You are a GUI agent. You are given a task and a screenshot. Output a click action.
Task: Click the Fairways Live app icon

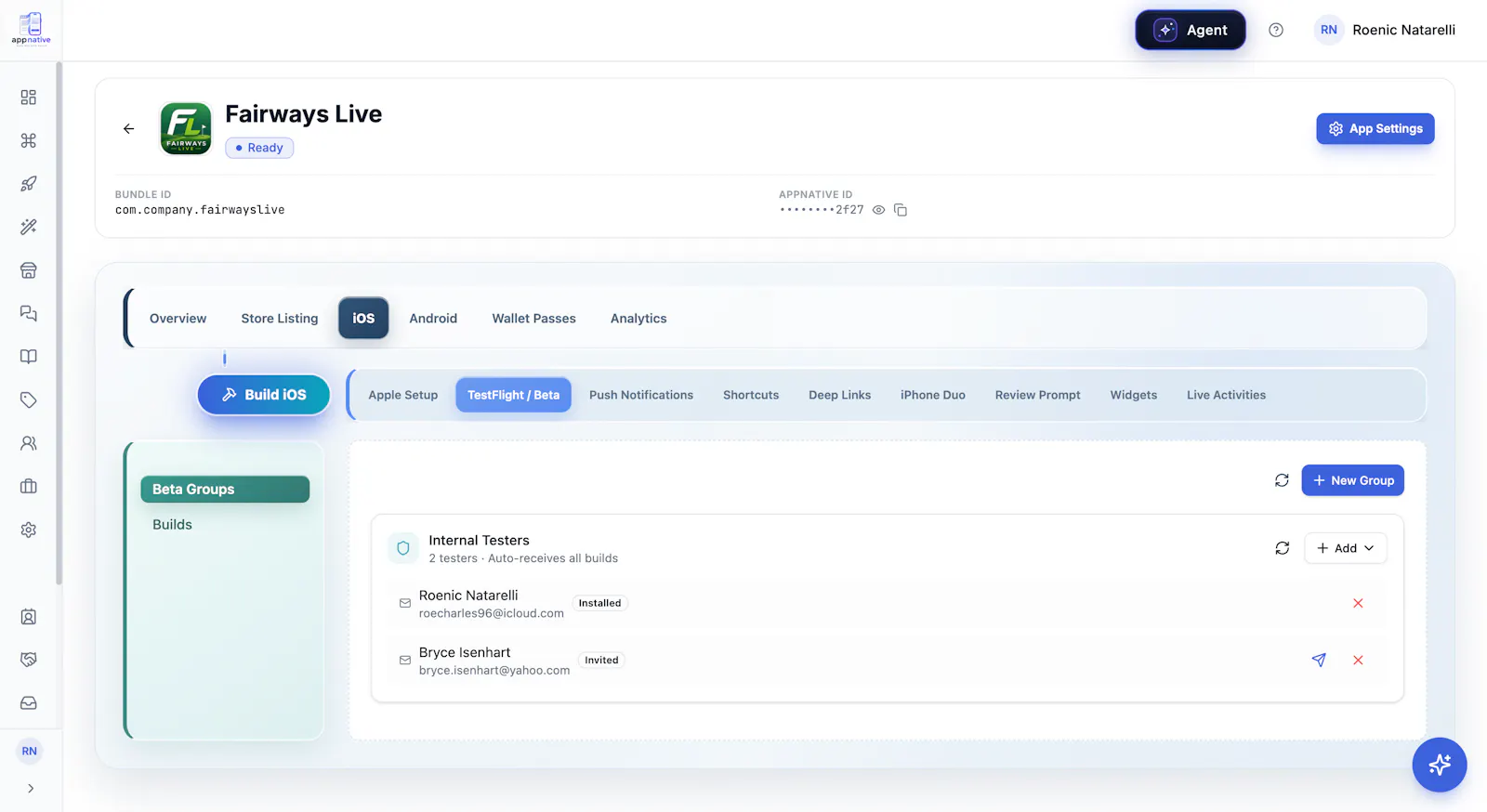(186, 128)
